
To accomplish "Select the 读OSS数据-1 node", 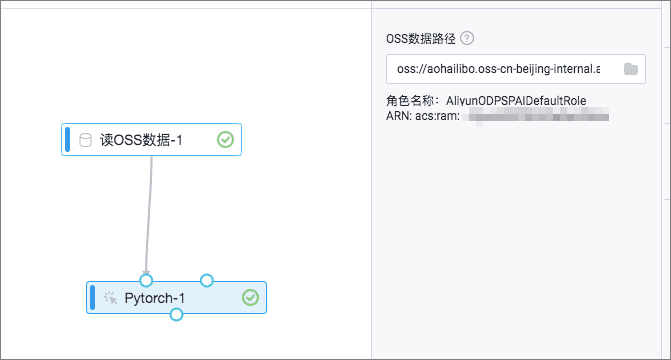I will (151, 140).
